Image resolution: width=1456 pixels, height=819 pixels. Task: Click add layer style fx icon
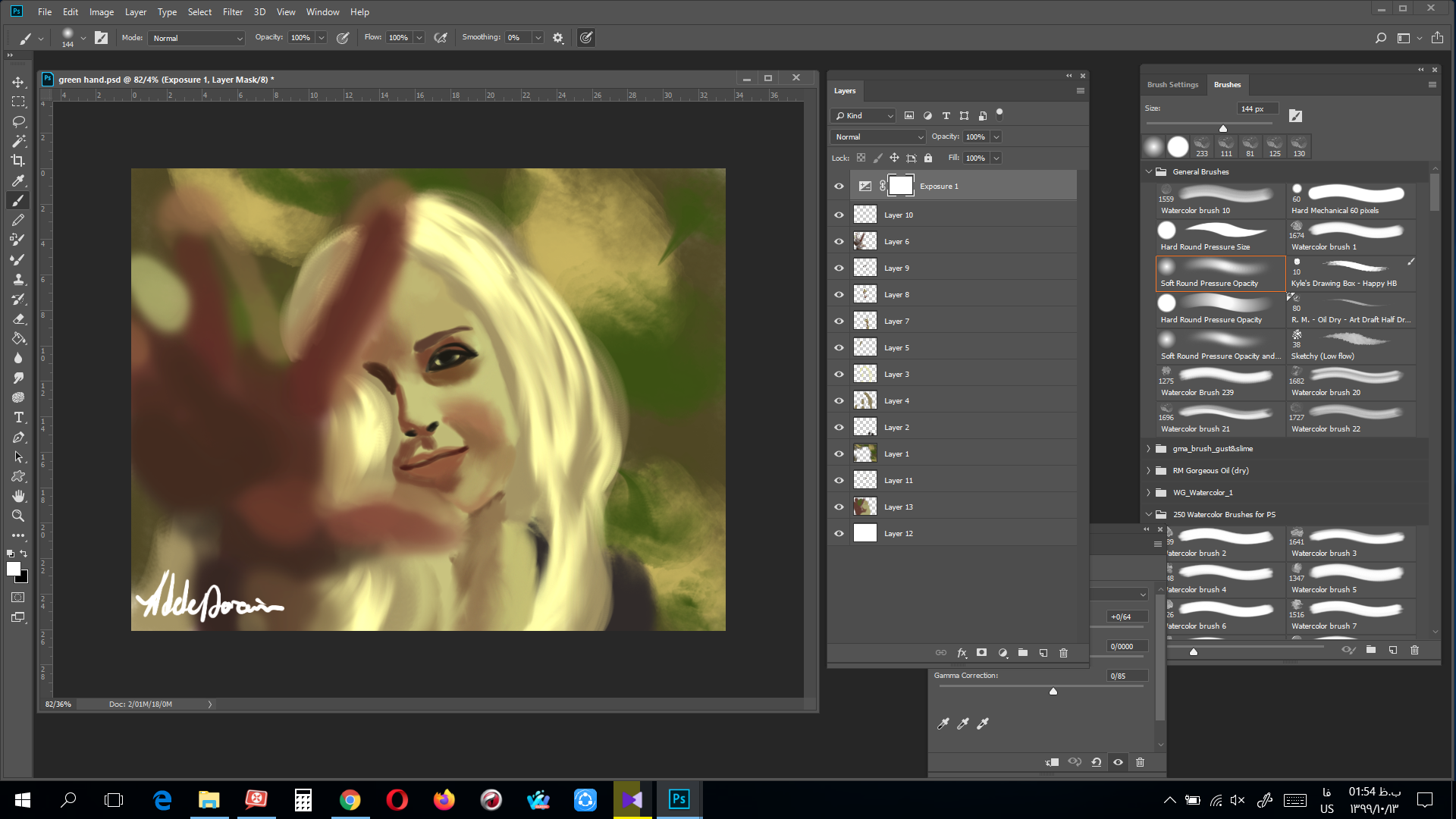tap(962, 653)
